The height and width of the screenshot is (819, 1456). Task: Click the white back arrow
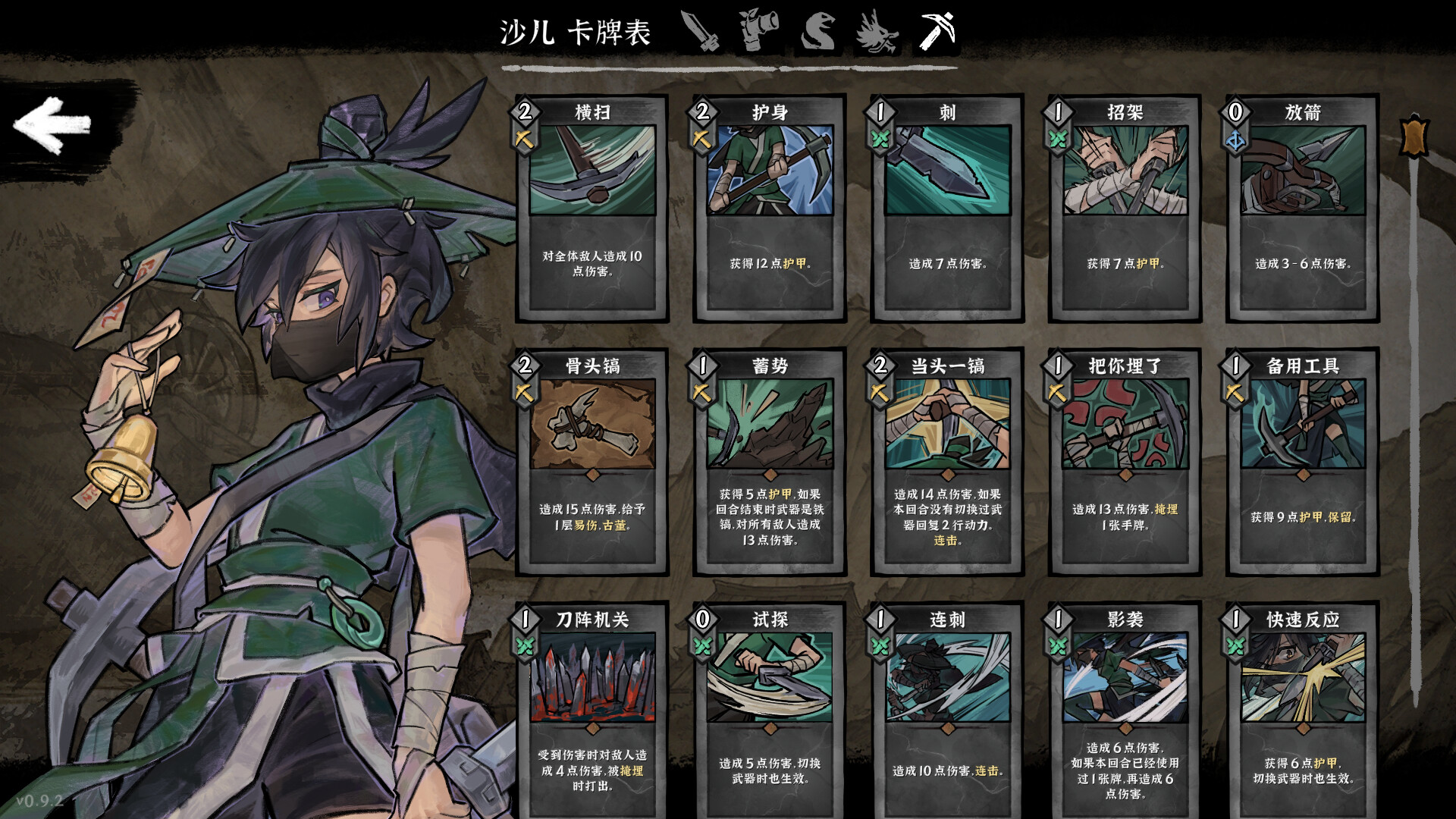[53, 125]
